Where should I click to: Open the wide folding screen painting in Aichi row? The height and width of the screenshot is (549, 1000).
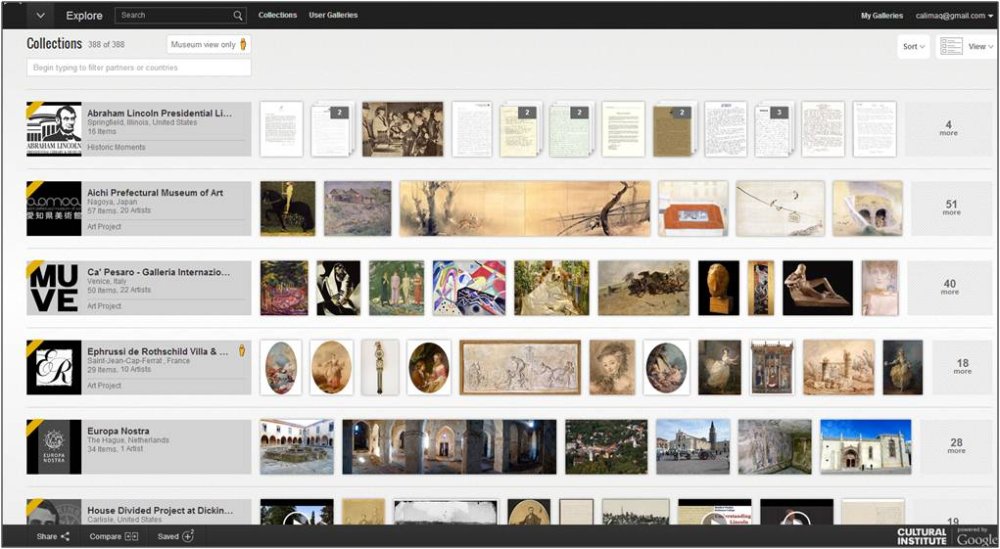525,209
